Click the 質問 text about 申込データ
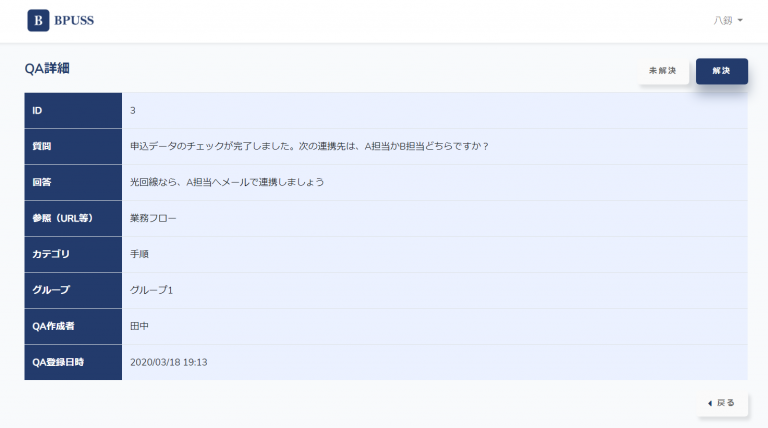 coord(309,146)
